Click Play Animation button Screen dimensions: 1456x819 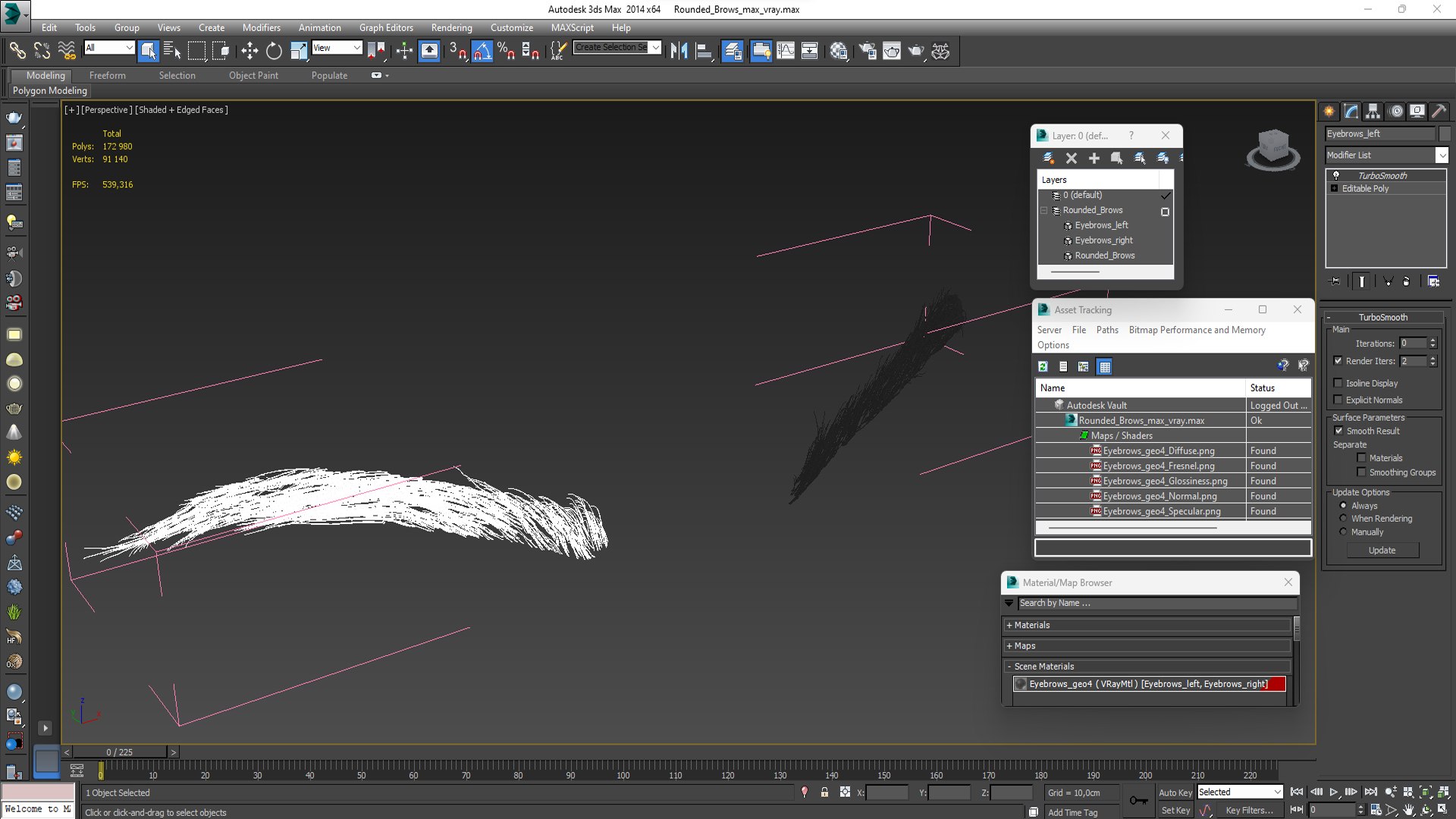click(1334, 792)
